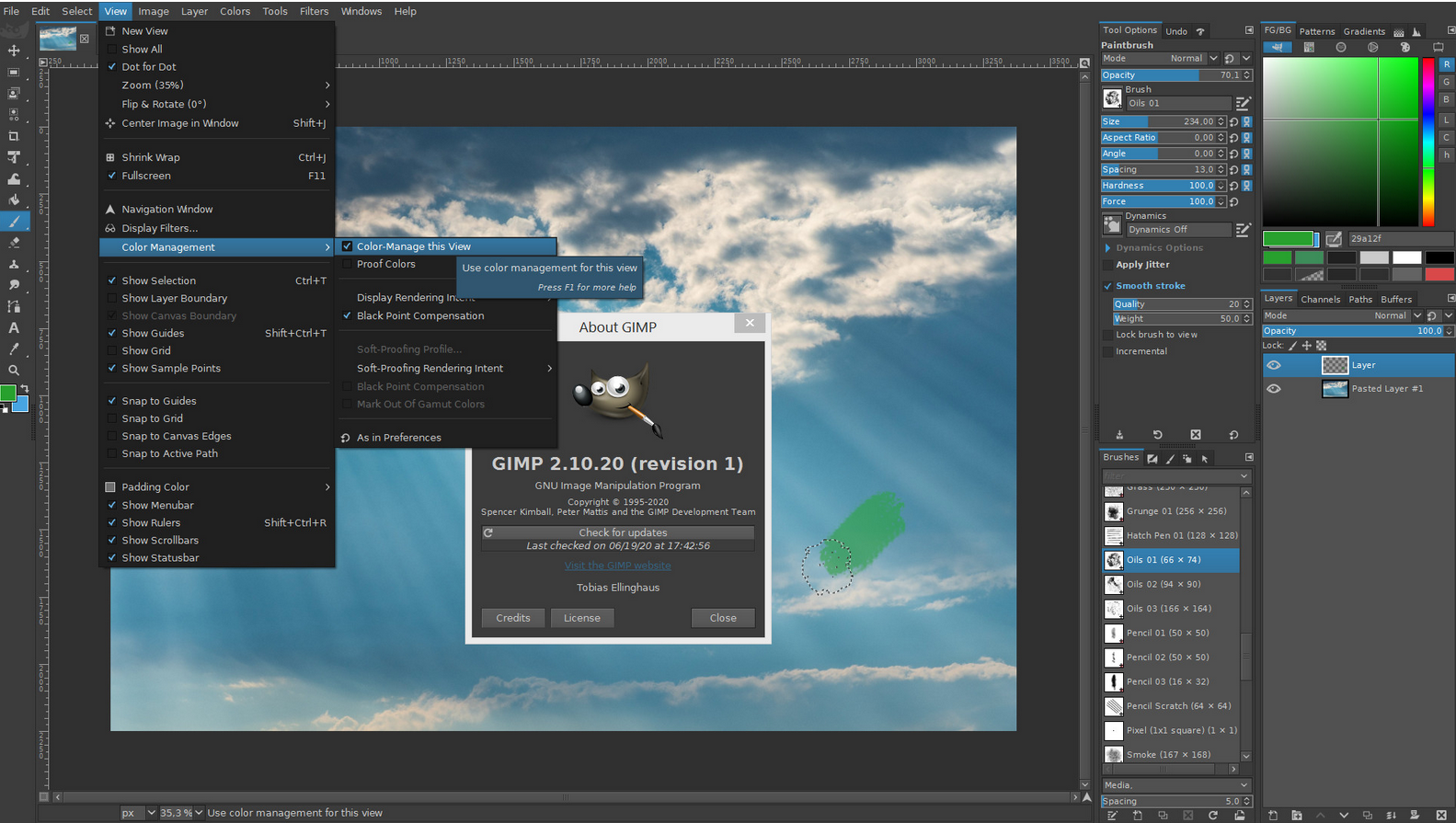The image size is (1456, 823).
Task: Select the Pencil Scratch brush
Action: (x=1171, y=706)
